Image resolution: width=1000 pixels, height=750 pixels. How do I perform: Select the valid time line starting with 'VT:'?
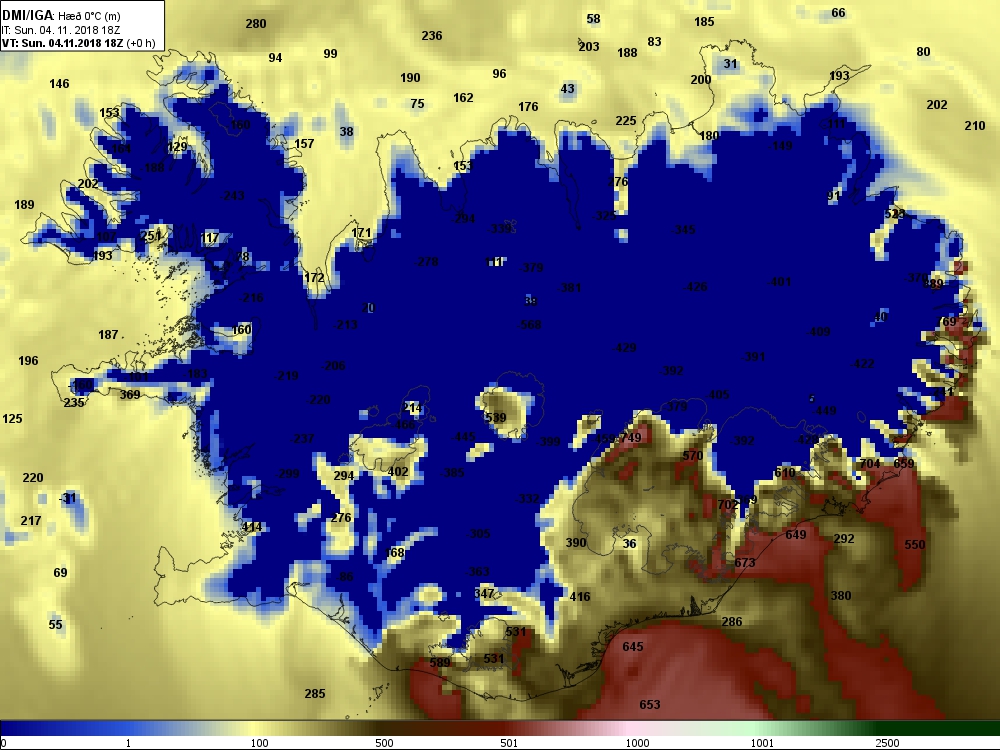pos(78,43)
